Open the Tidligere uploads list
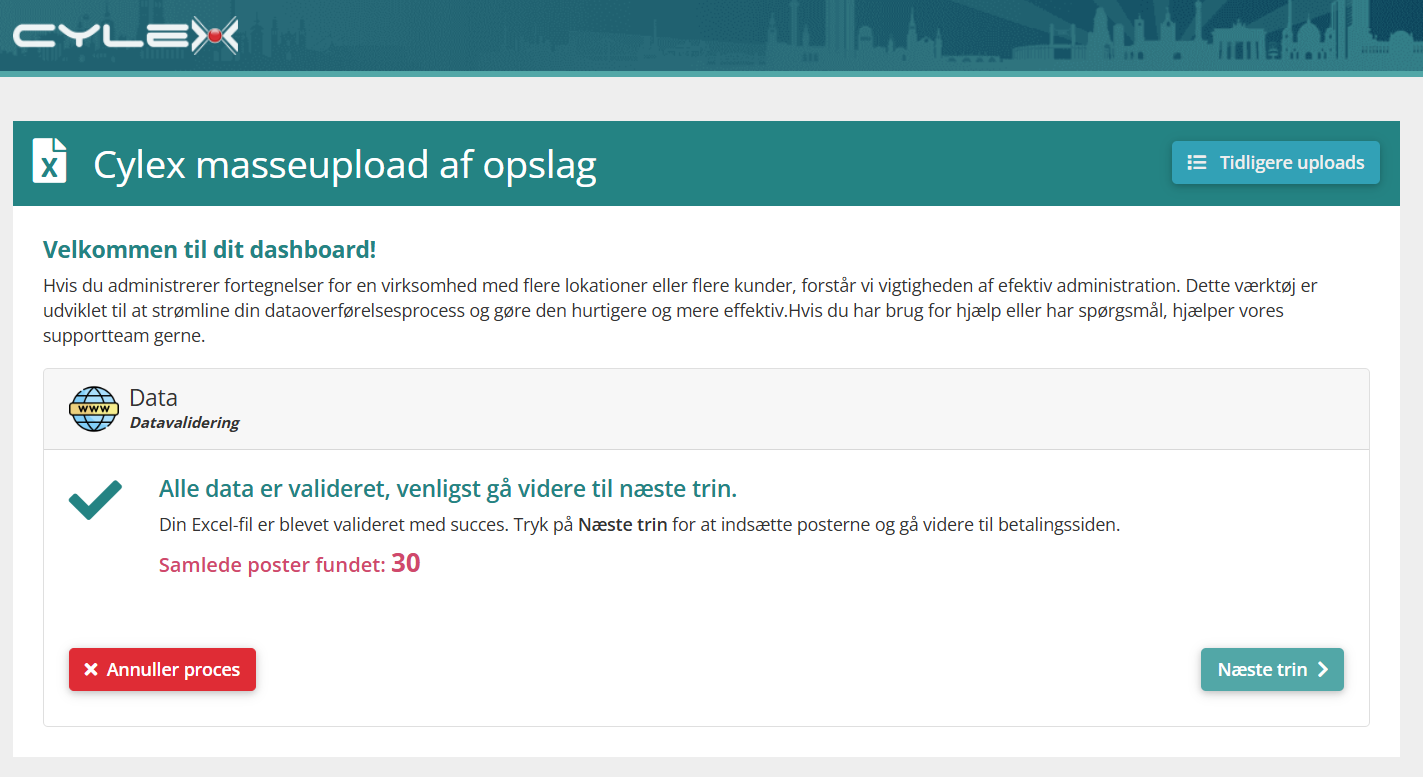Viewport: 1423px width, 777px height. 1275,163
